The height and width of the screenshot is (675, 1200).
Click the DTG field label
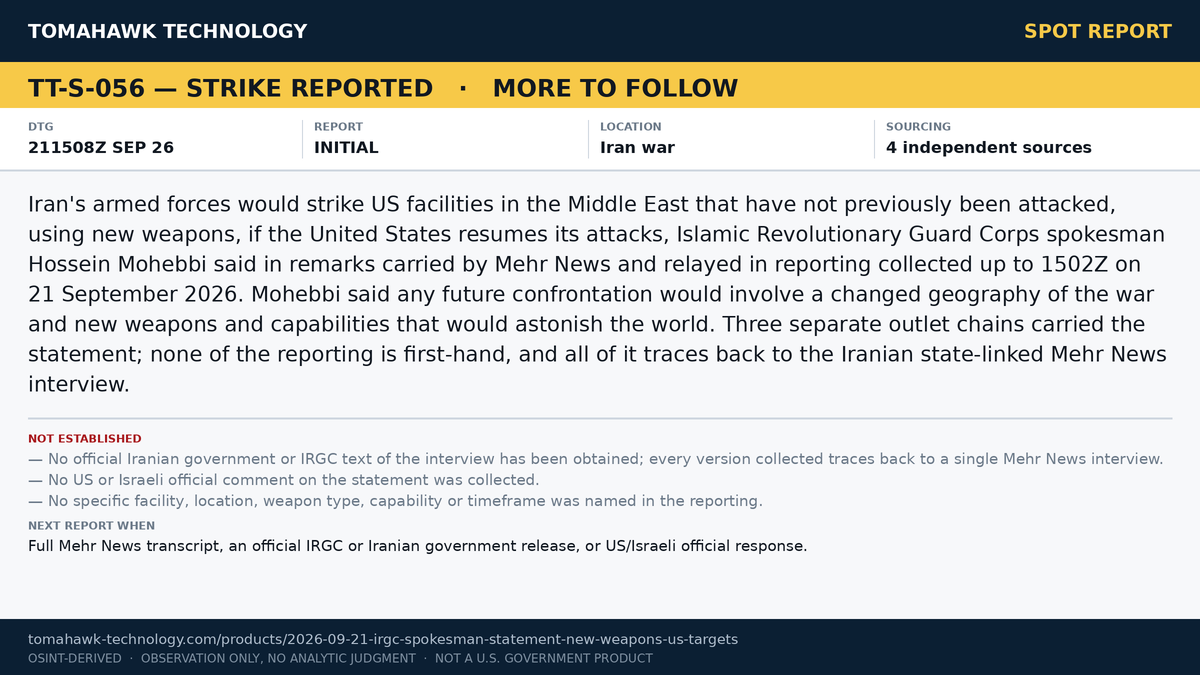41,127
